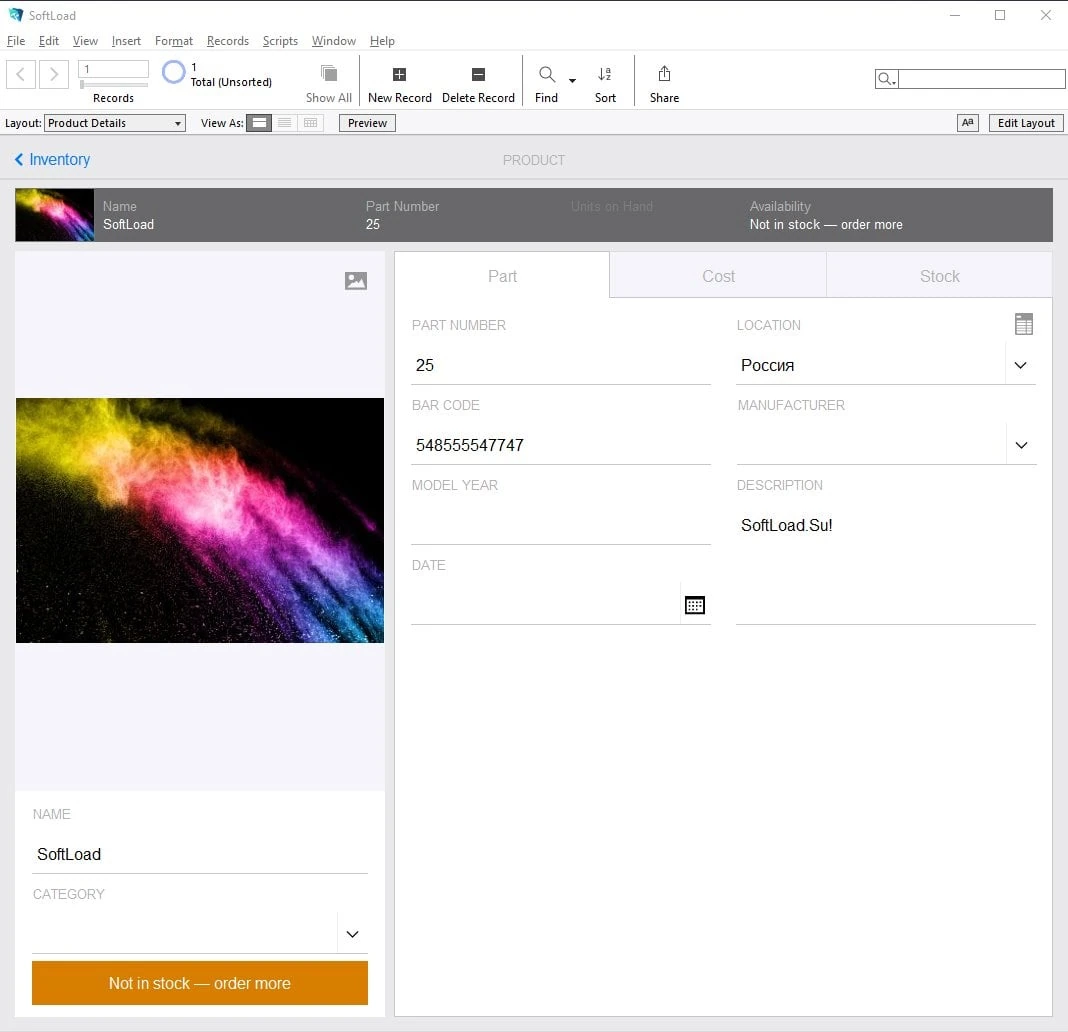Click the Name field SoftLoad
Viewport: 1068px width, 1032px height.
click(x=200, y=854)
